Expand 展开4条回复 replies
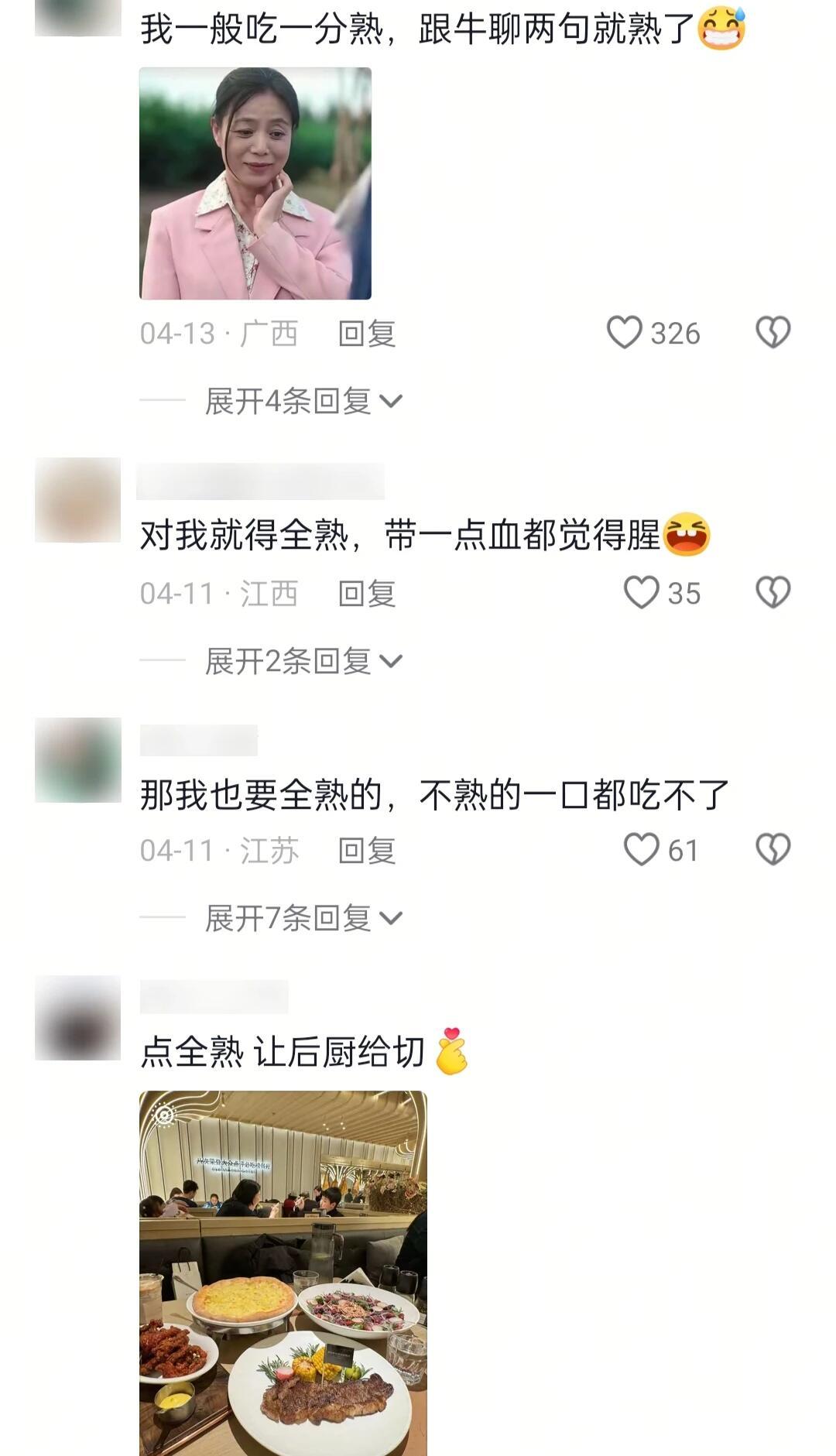The image size is (836, 1456). tap(303, 401)
